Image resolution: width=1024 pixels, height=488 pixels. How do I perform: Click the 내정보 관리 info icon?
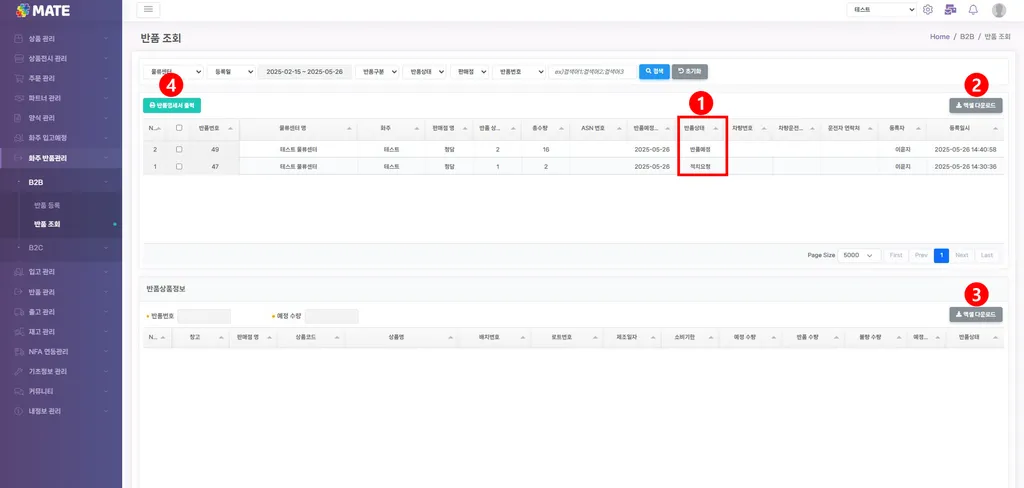point(20,411)
